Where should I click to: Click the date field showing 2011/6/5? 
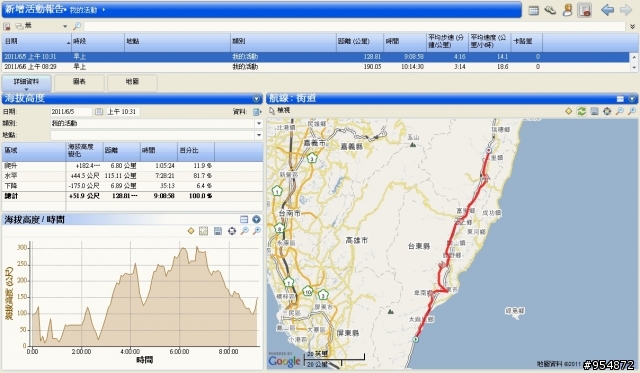click(x=71, y=111)
